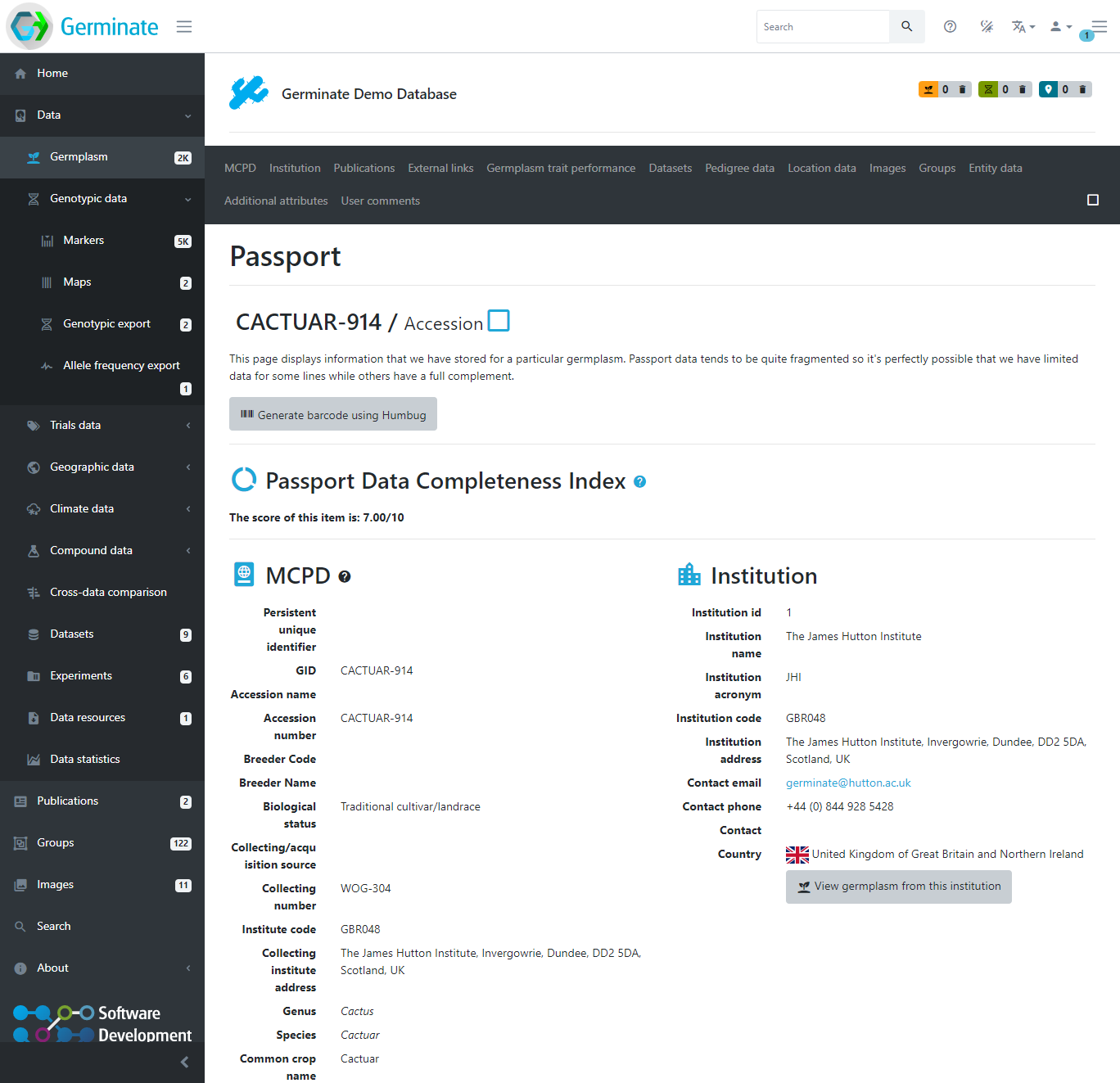Open the germinate@hutton.ac.uk email link

click(x=848, y=783)
